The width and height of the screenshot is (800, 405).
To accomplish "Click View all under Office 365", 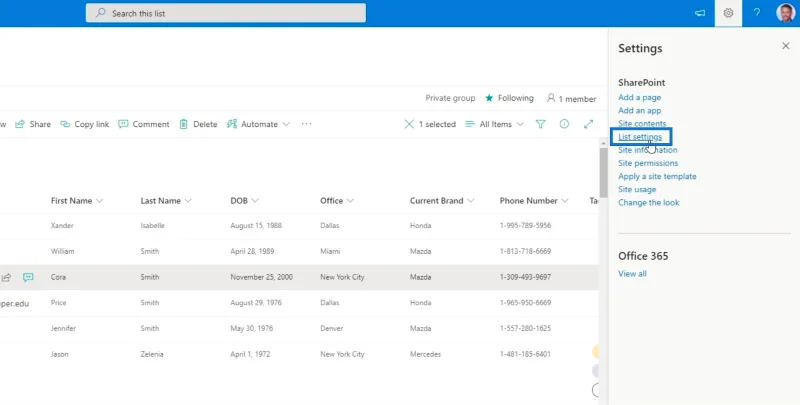I will click(632, 274).
